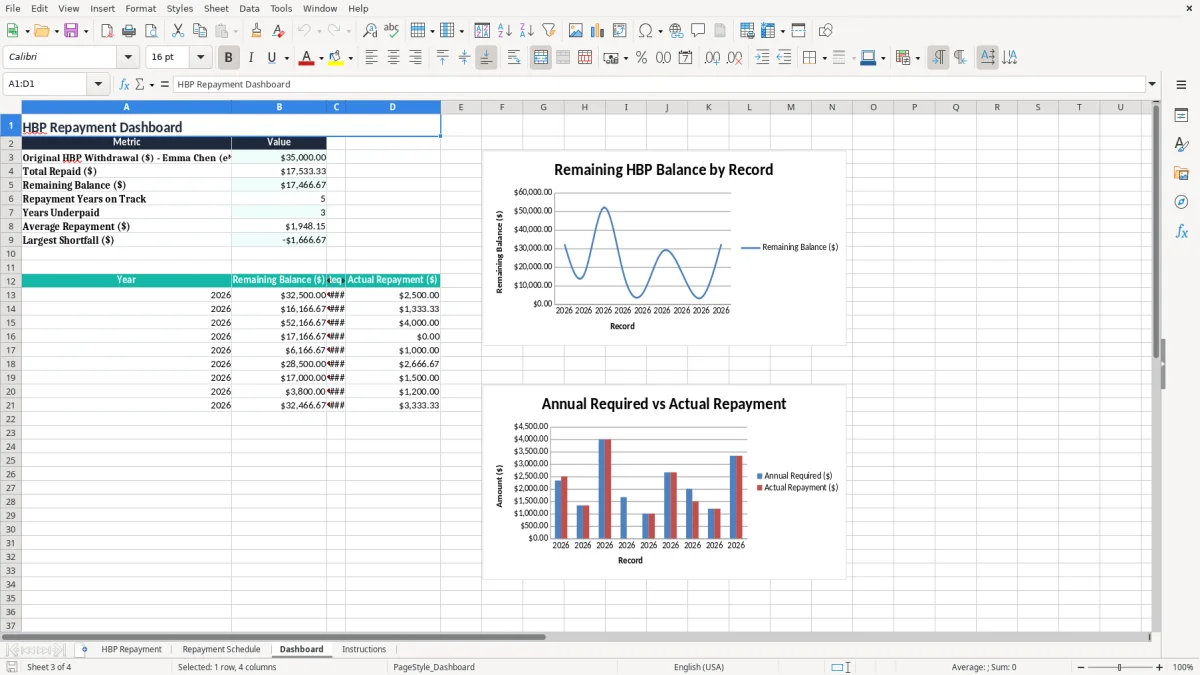This screenshot has width=1200, height=675.
Task: Switch to Repayment Schedule sheet tab
Action: click(x=221, y=649)
